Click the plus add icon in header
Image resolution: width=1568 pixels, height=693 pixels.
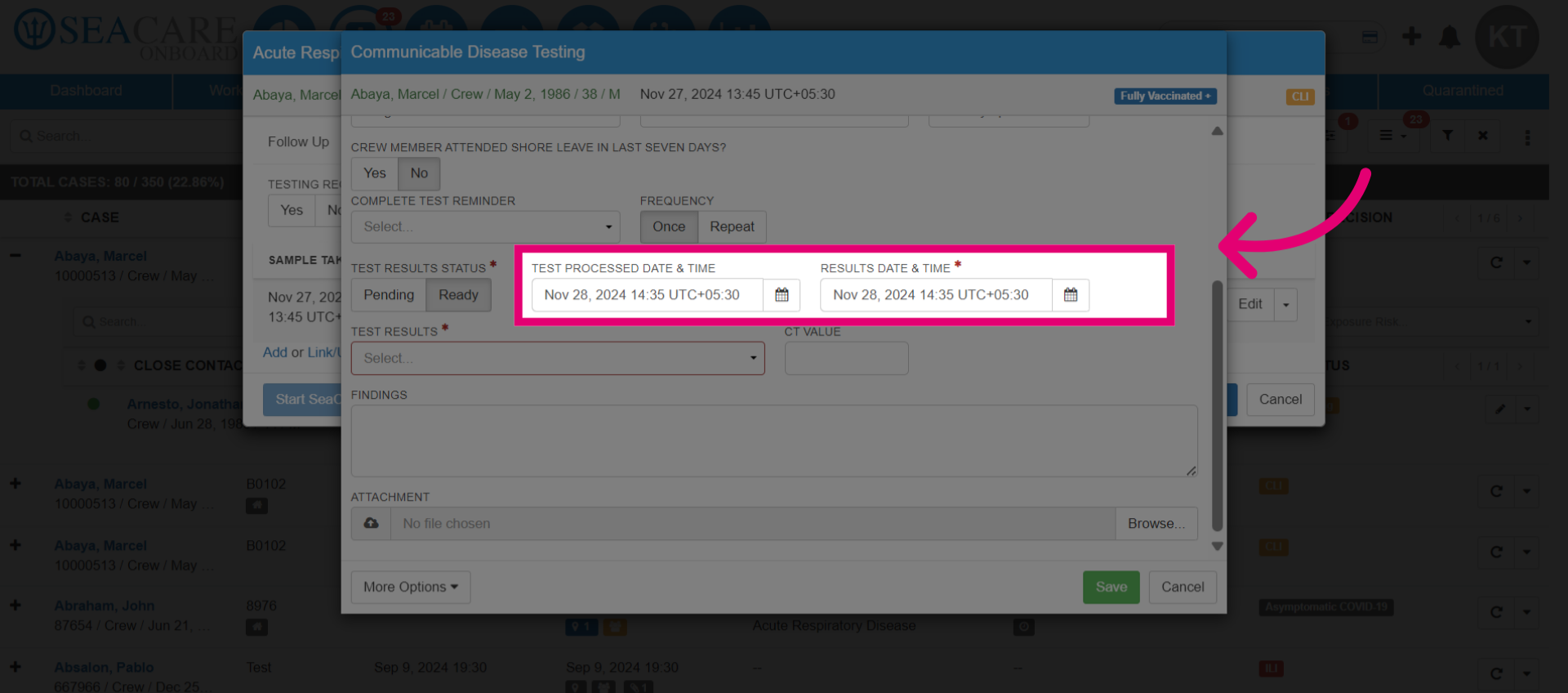click(1411, 36)
